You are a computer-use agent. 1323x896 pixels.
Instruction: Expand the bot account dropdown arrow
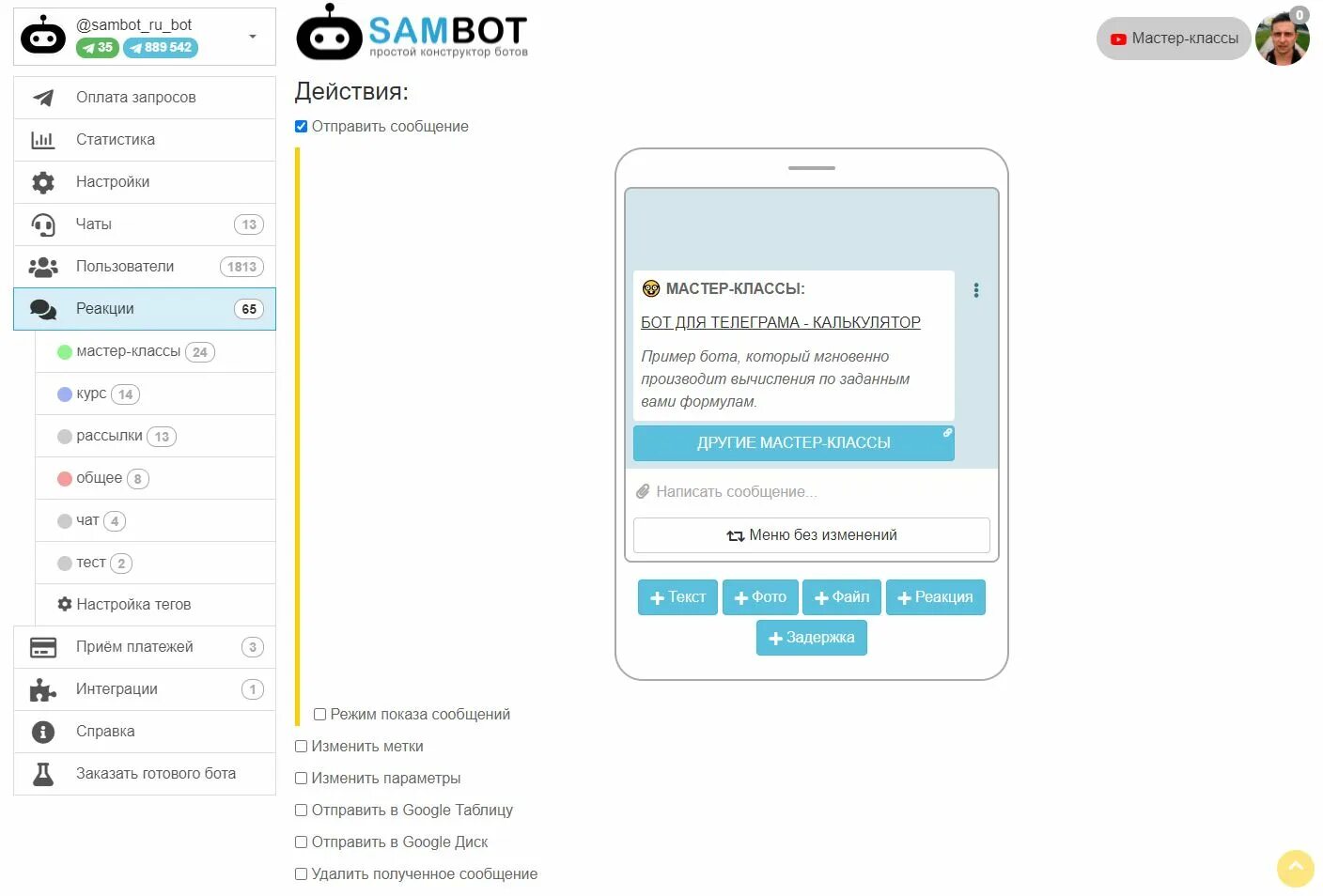point(252,37)
